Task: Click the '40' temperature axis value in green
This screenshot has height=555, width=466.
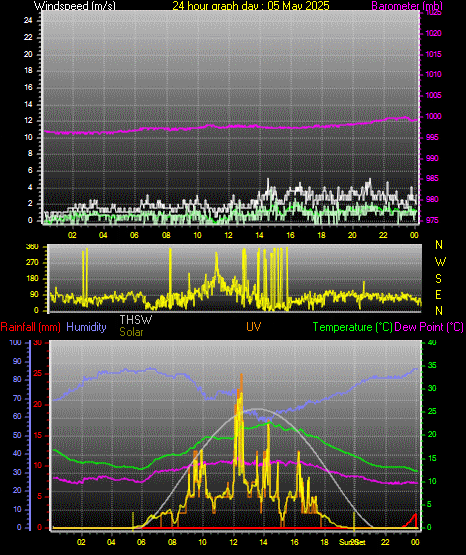Action: point(432,342)
